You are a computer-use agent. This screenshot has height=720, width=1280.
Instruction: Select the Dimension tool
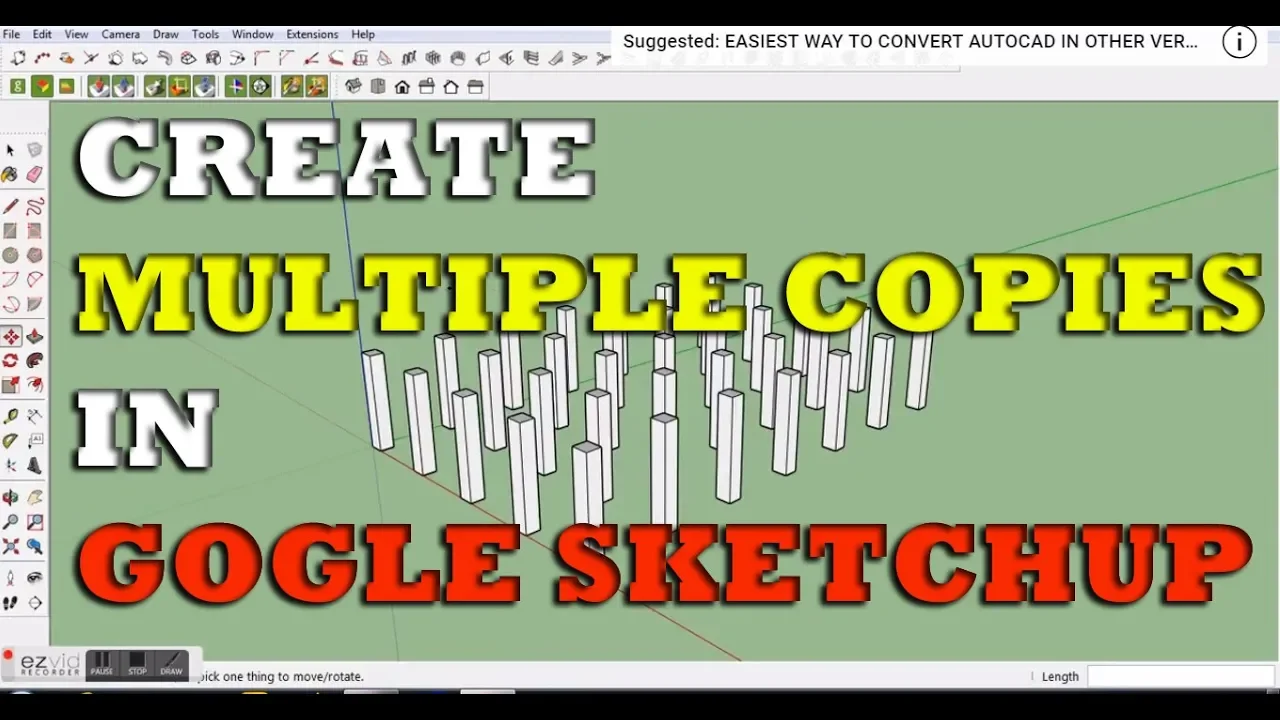tap(35, 416)
